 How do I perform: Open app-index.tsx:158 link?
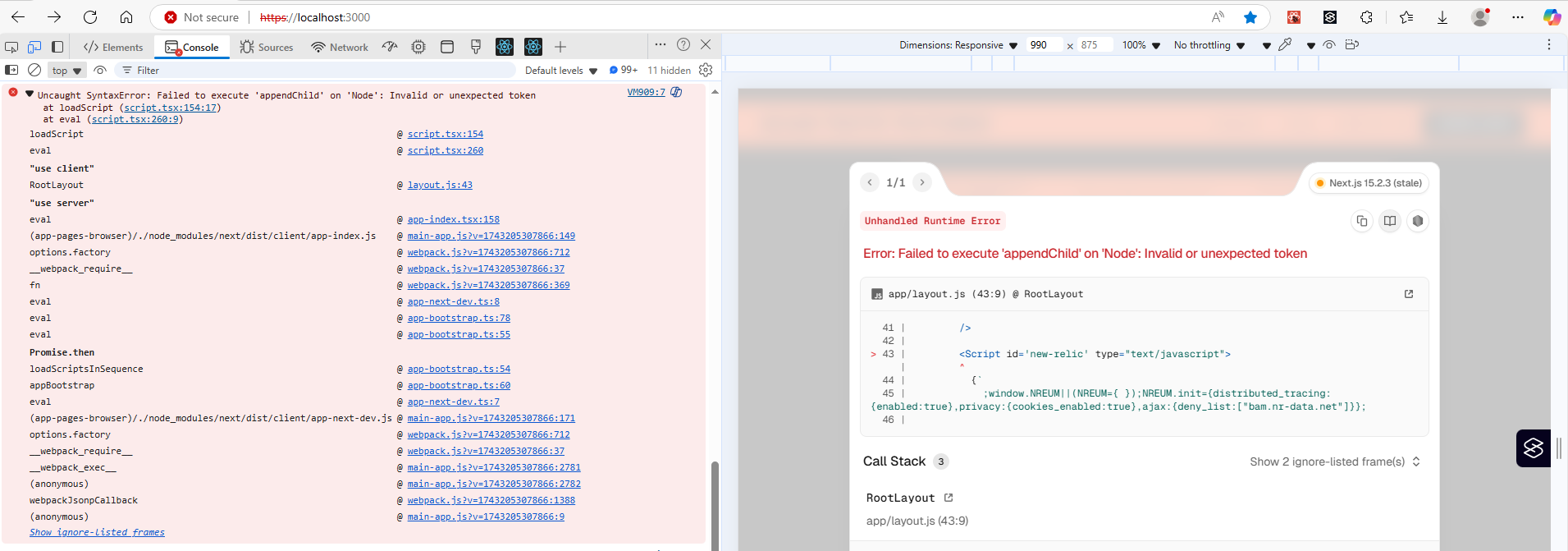click(453, 219)
